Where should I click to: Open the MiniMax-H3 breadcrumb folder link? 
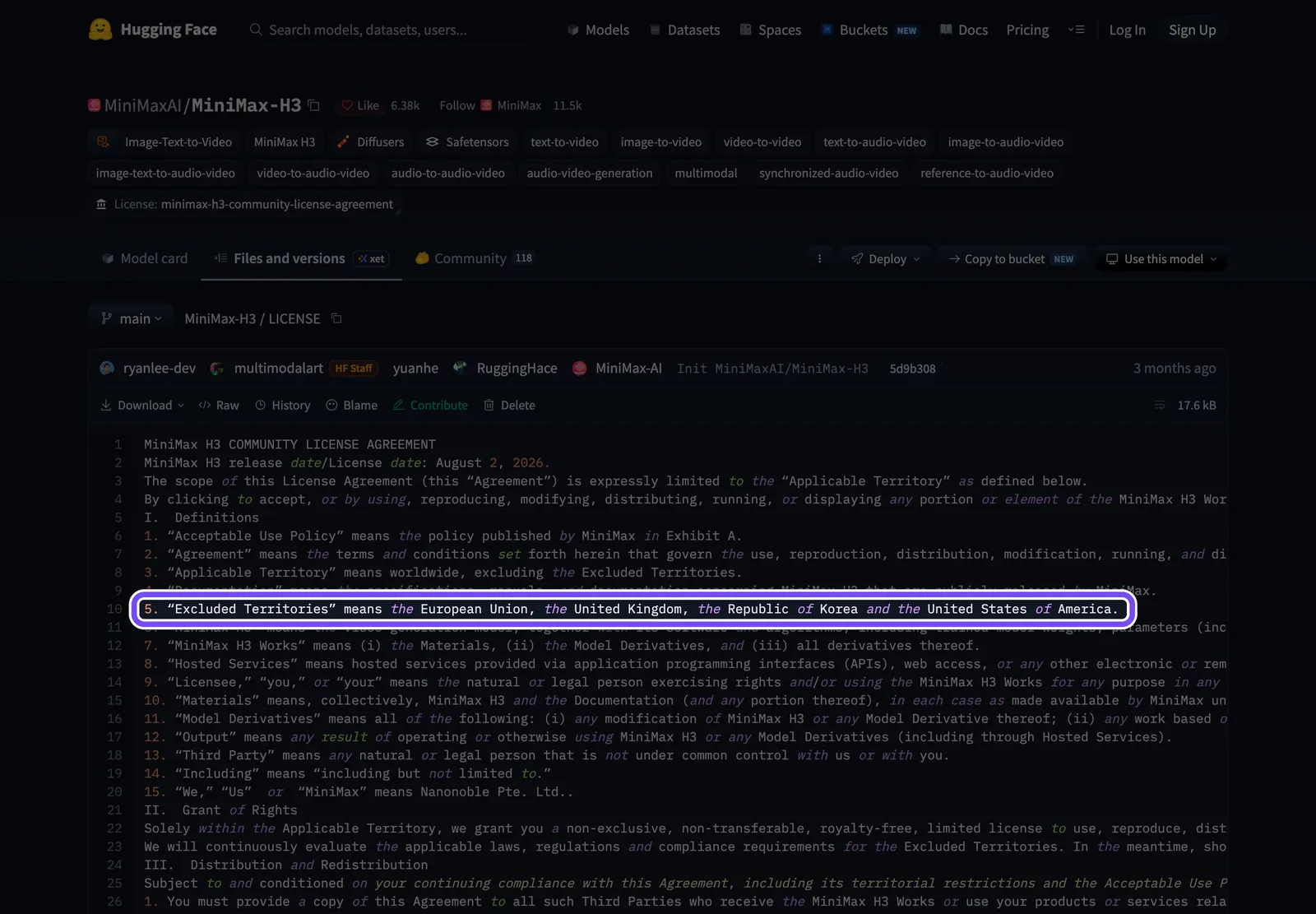pyautogui.click(x=220, y=318)
